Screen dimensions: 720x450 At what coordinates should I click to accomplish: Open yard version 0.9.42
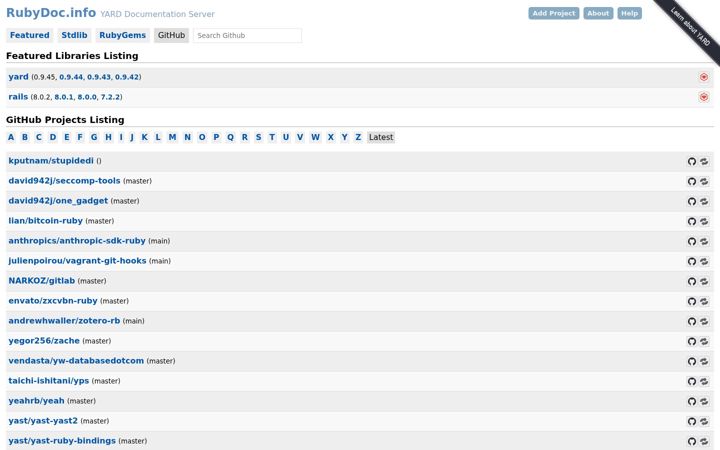[127, 77]
